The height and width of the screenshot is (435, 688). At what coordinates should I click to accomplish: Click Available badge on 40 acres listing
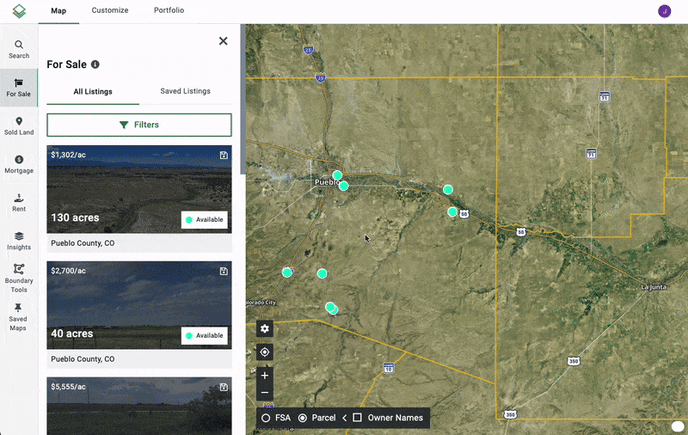[204, 336]
